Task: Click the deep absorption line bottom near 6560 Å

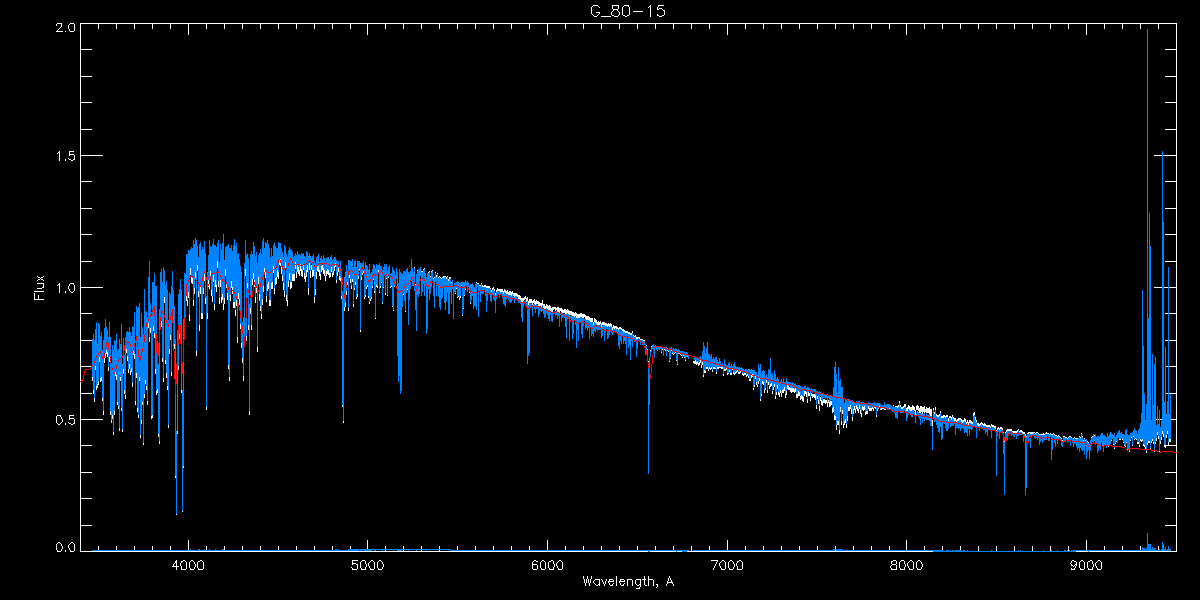Action: [649, 470]
